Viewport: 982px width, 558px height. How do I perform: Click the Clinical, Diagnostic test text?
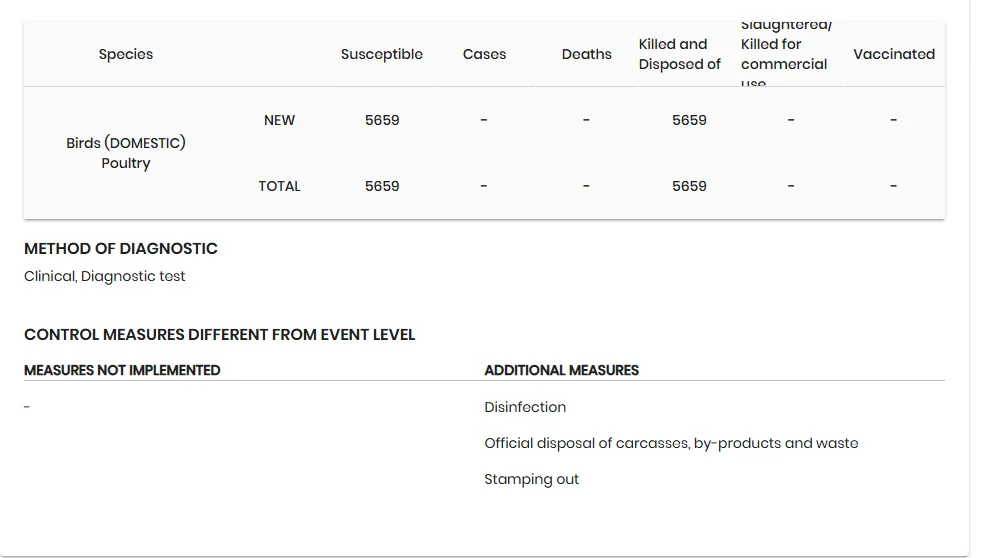pos(105,276)
